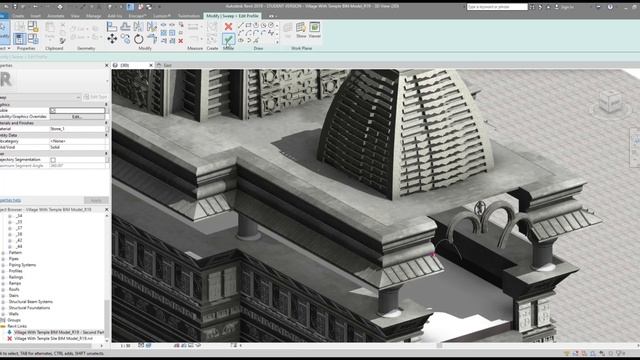Click Edit button for Visibility/Graphics Overrides
Screen dimensions: 640x360
click(77, 117)
